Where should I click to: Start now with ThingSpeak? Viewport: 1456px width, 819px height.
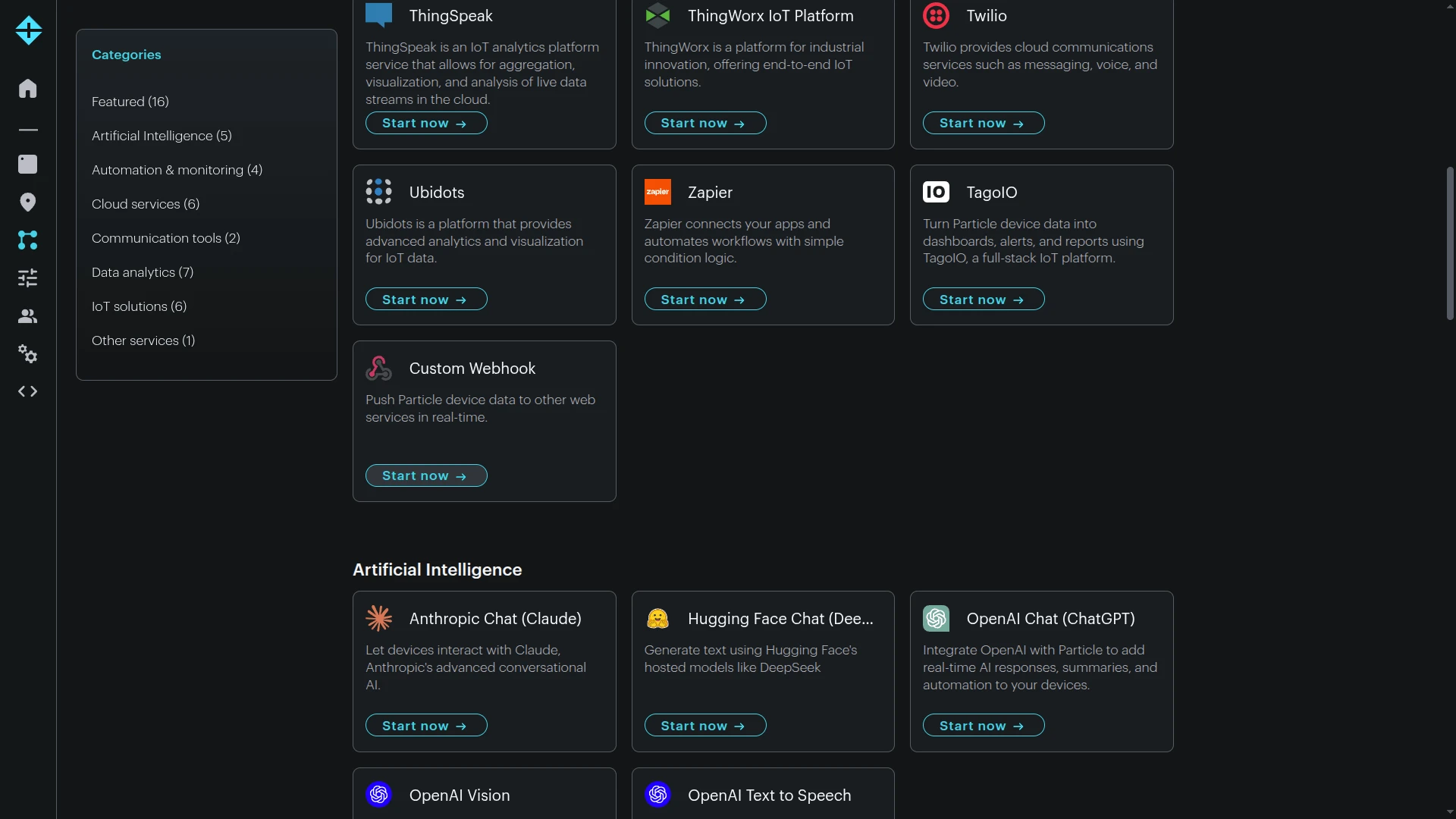[426, 123]
